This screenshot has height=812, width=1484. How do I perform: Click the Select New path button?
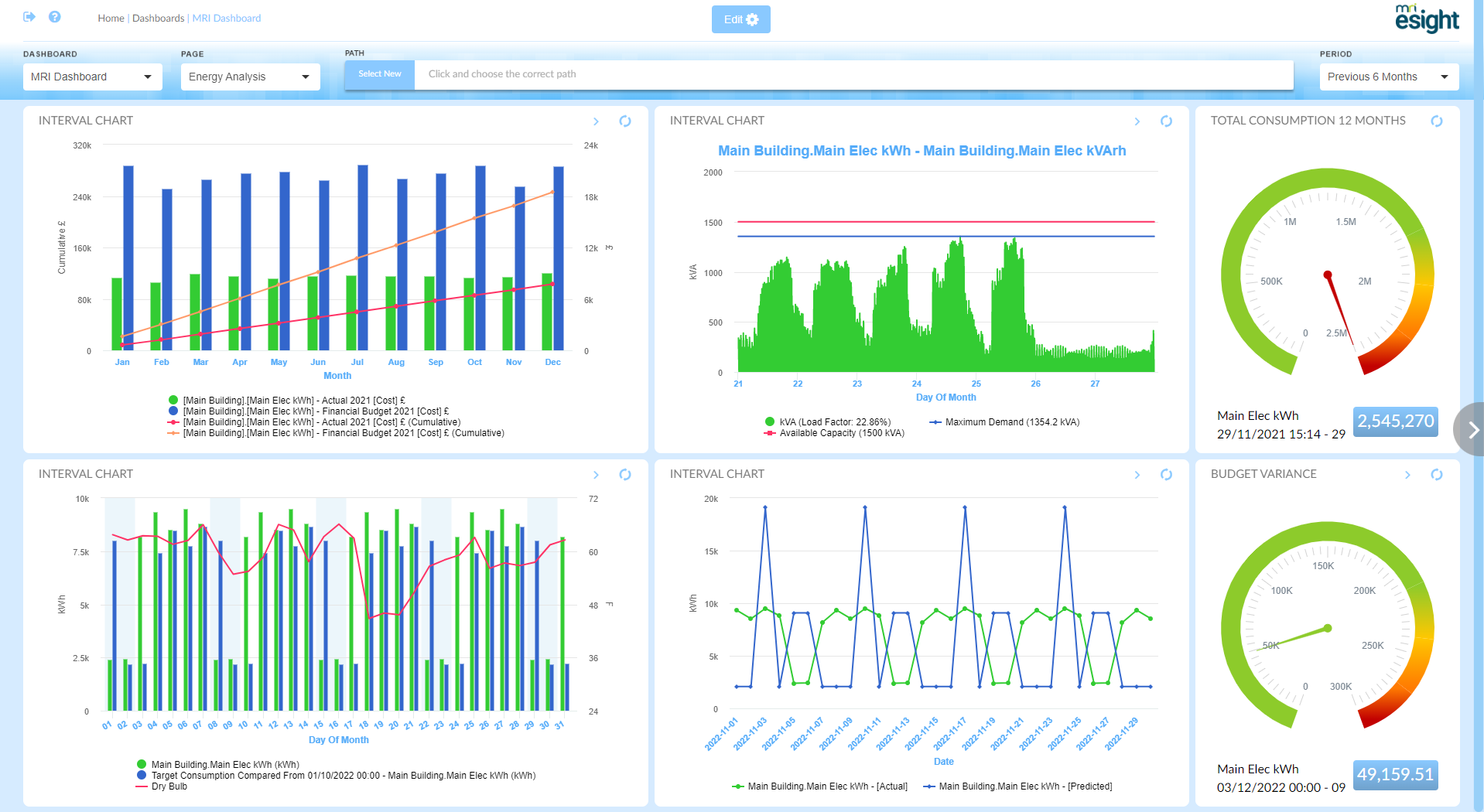pyautogui.click(x=378, y=73)
